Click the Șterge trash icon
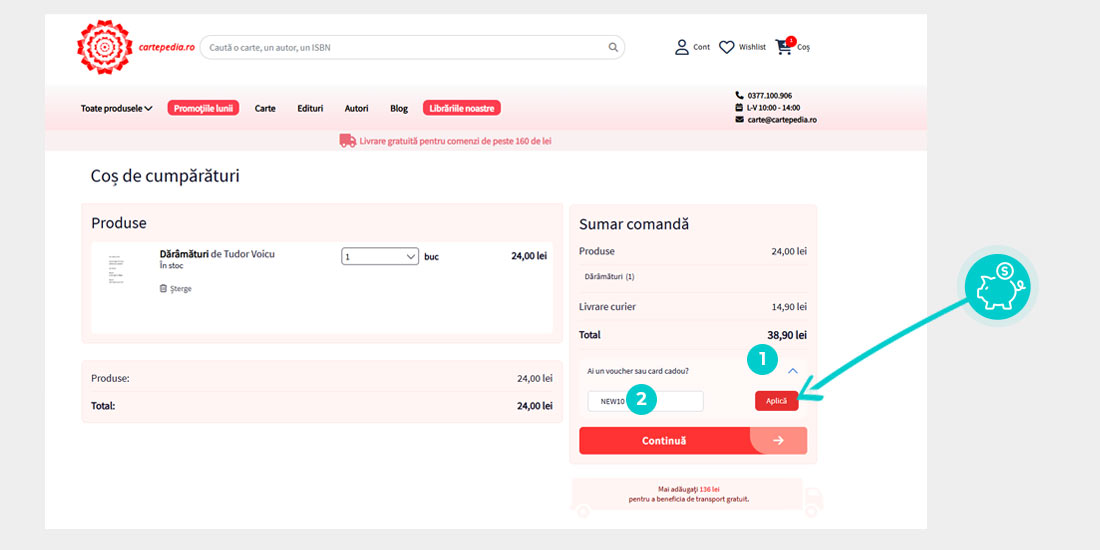Screen dimensions: 1100x550 point(163,289)
